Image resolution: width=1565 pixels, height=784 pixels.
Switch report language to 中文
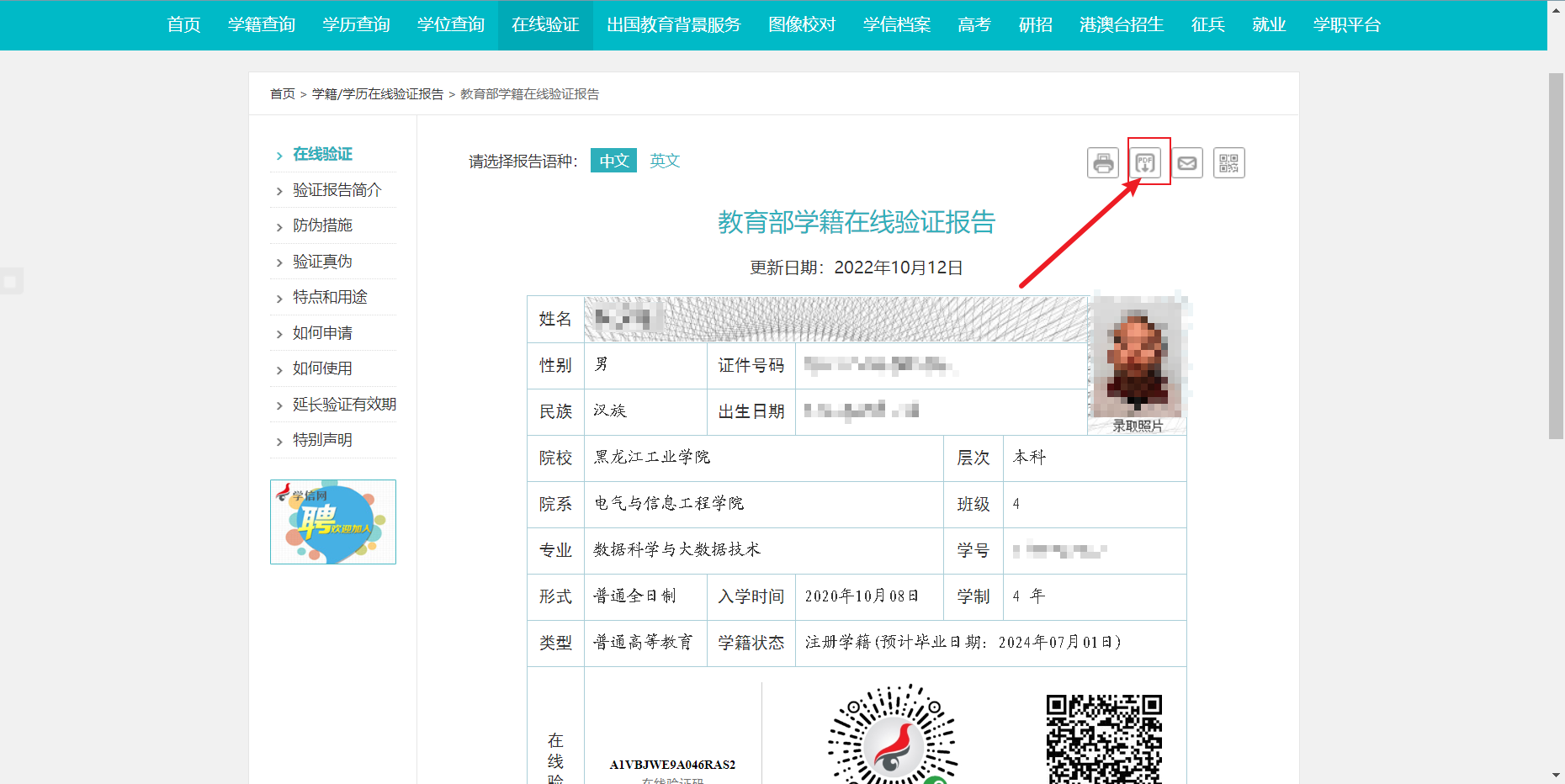[614, 161]
